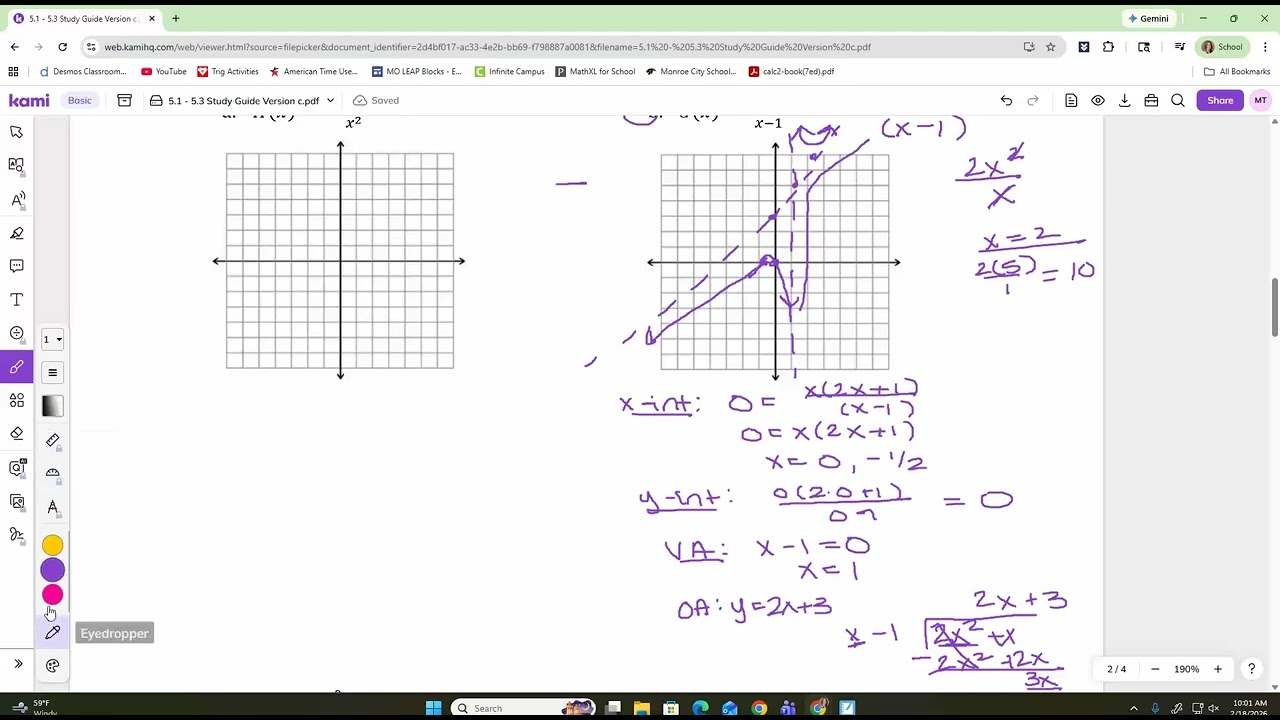Choose the pink pen color
This screenshot has width=1280, height=720.
53,595
